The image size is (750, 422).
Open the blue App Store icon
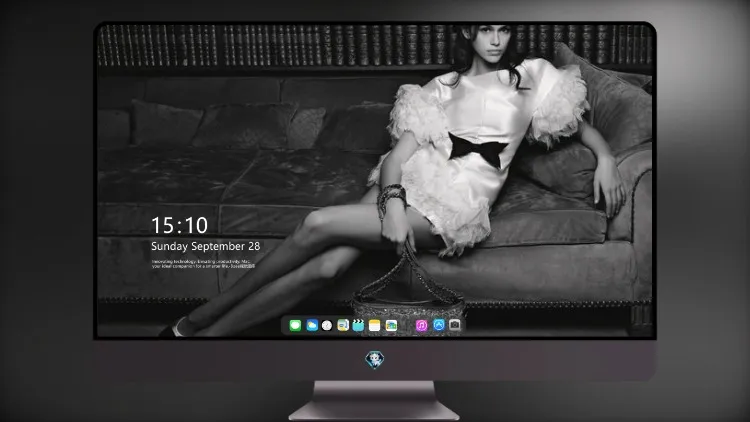click(439, 325)
